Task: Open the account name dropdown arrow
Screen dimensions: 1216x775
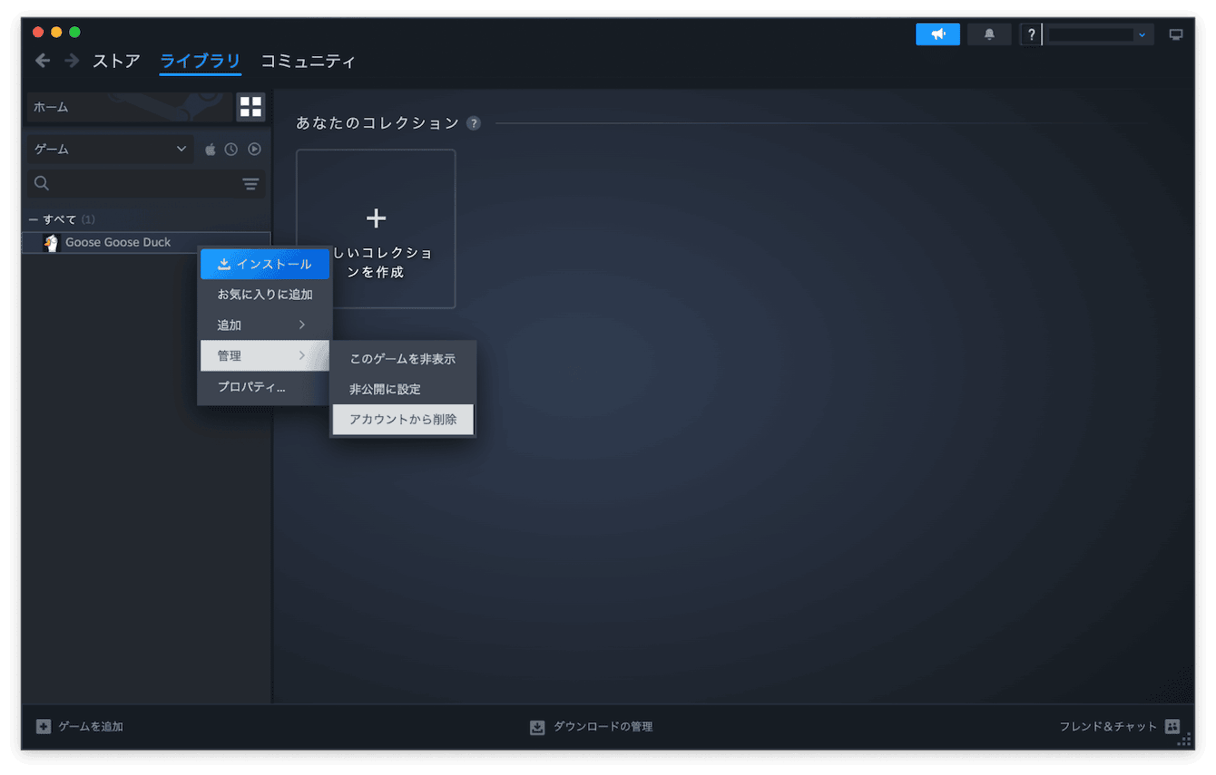Action: [1142, 33]
